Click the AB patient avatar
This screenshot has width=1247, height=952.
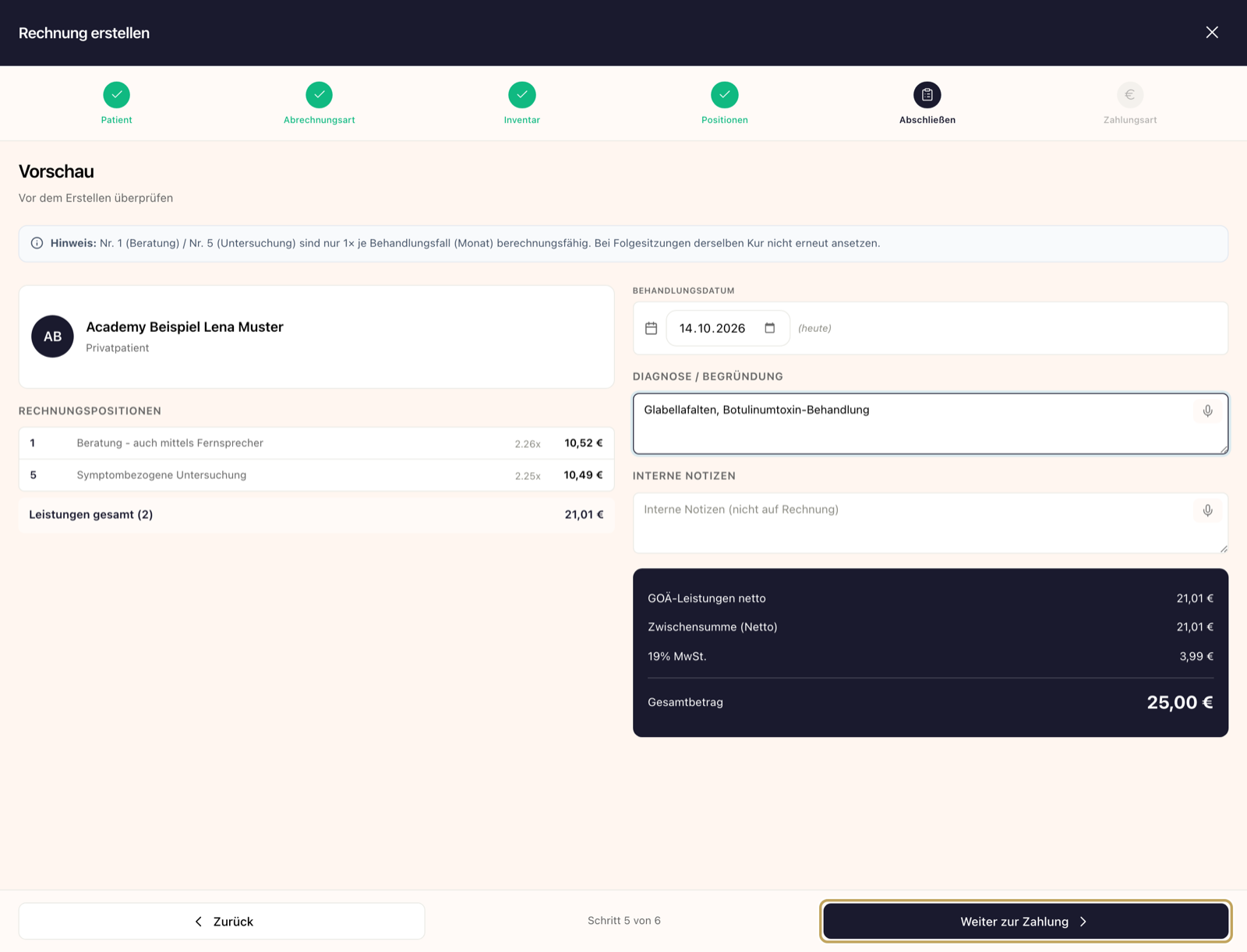tap(52, 337)
